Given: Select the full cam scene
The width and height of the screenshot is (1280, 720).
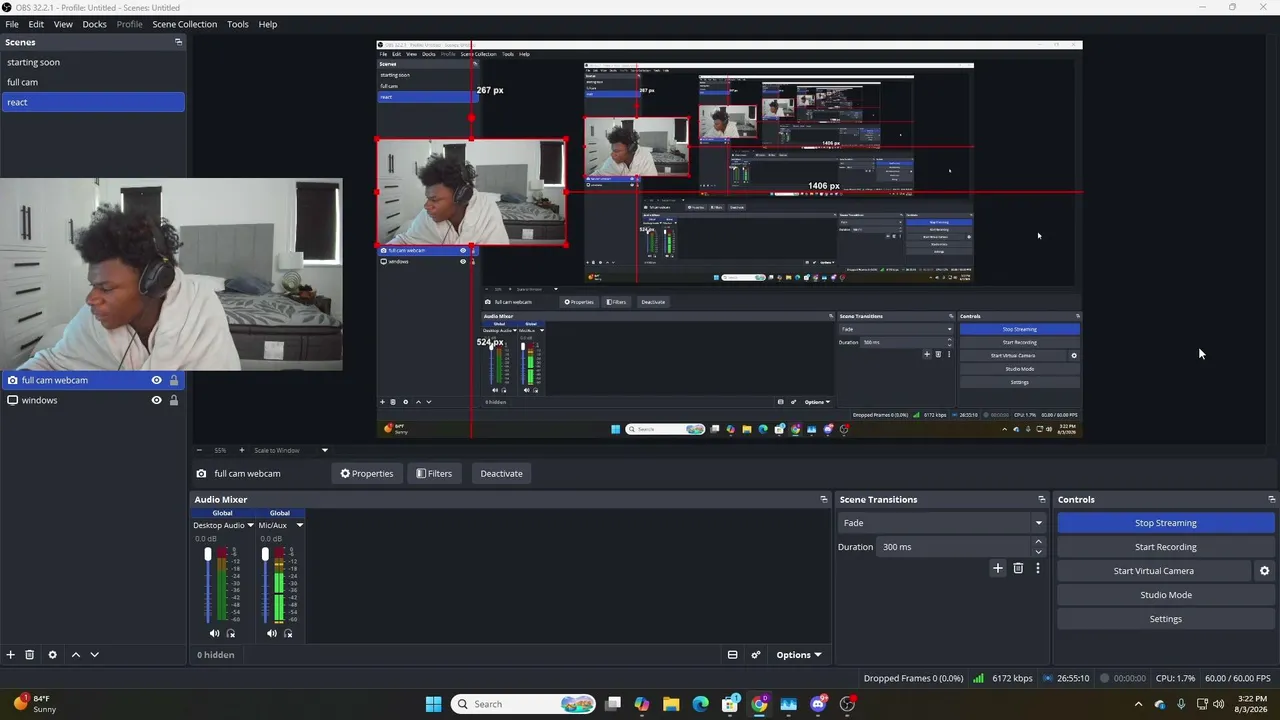Looking at the screenshot, I should (93, 82).
